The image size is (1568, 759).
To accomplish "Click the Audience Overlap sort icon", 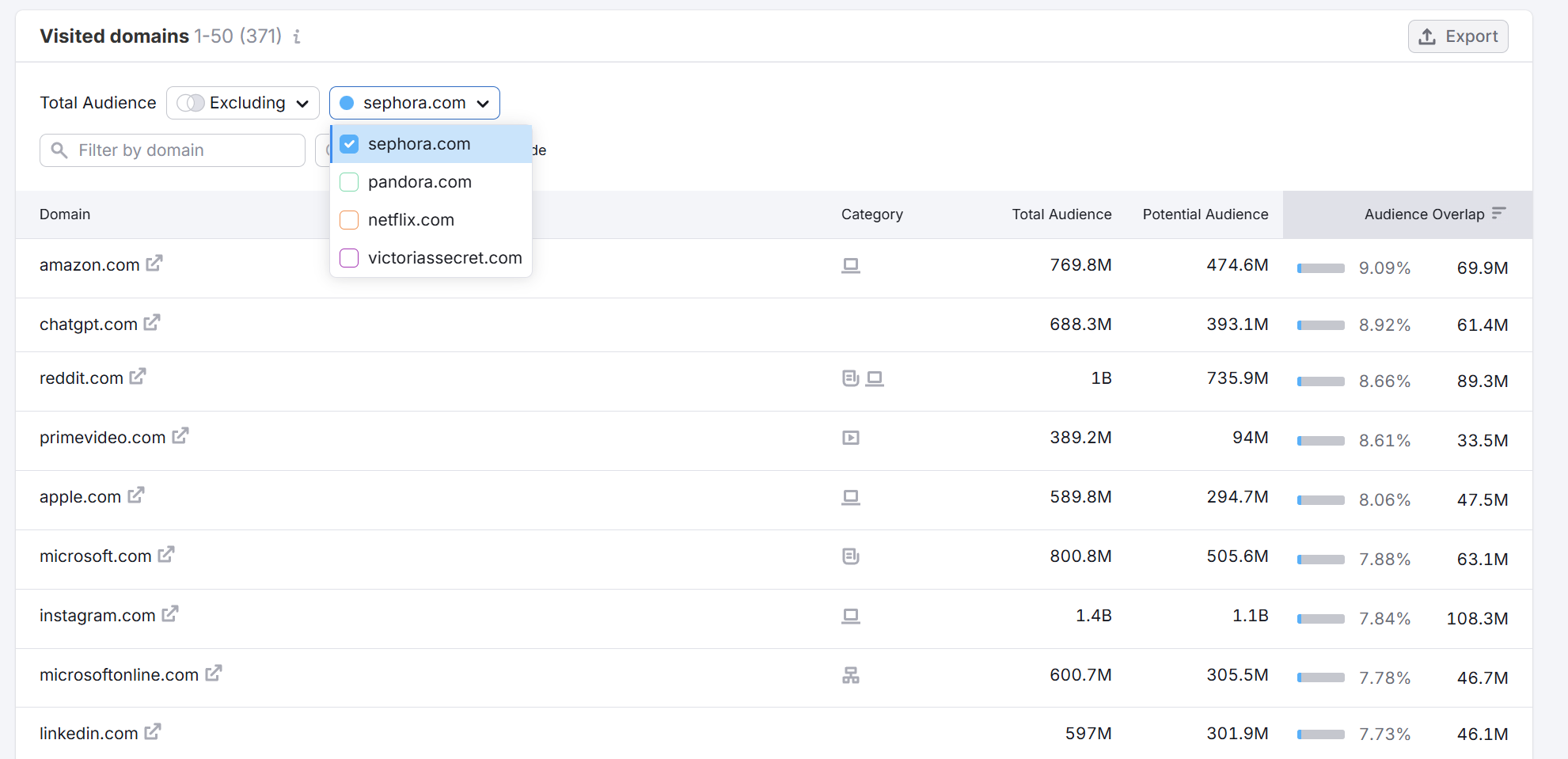I will pos(1498,214).
